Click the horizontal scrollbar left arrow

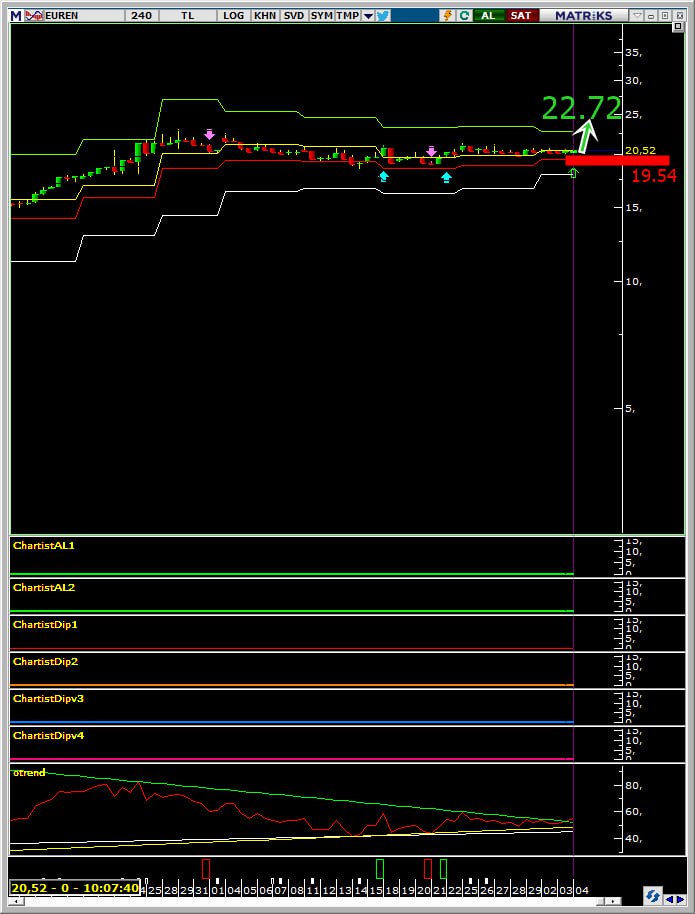click(x=16, y=901)
